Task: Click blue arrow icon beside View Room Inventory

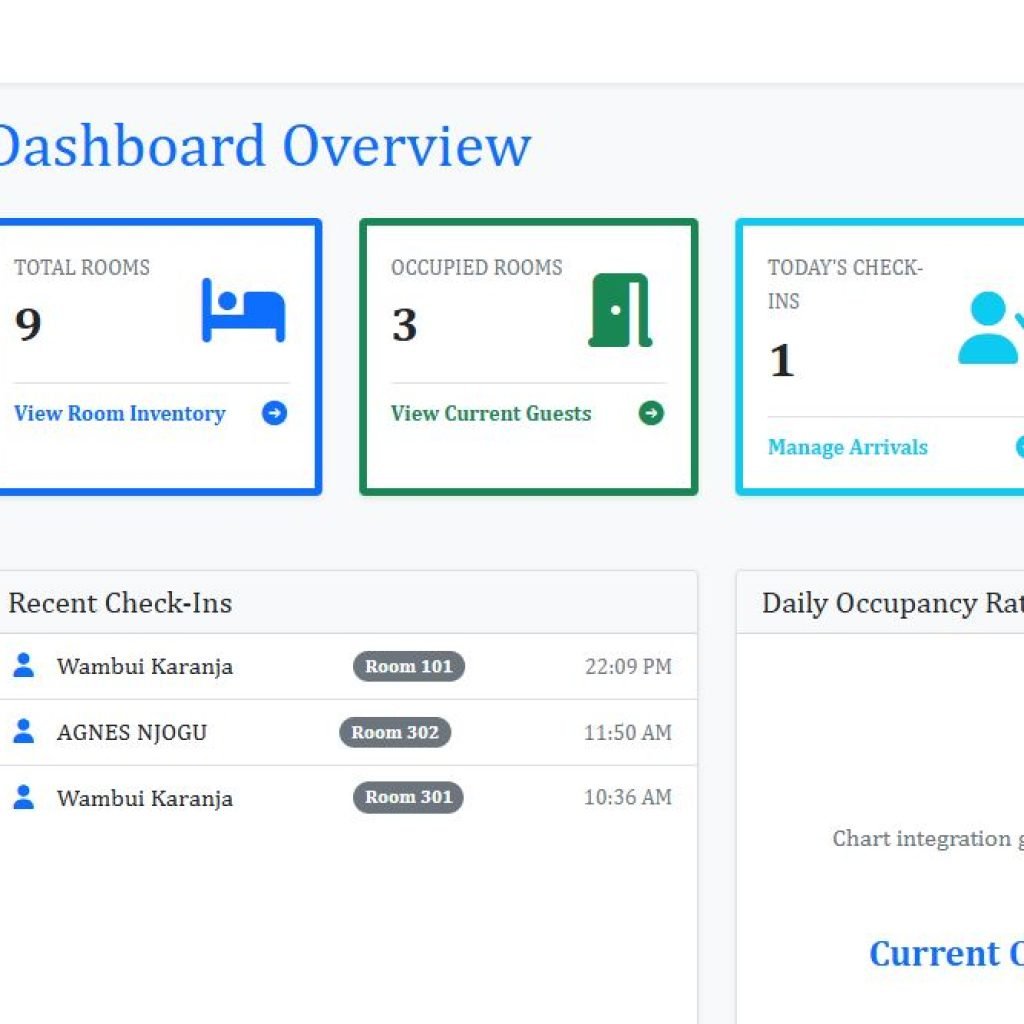Action: [274, 413]
